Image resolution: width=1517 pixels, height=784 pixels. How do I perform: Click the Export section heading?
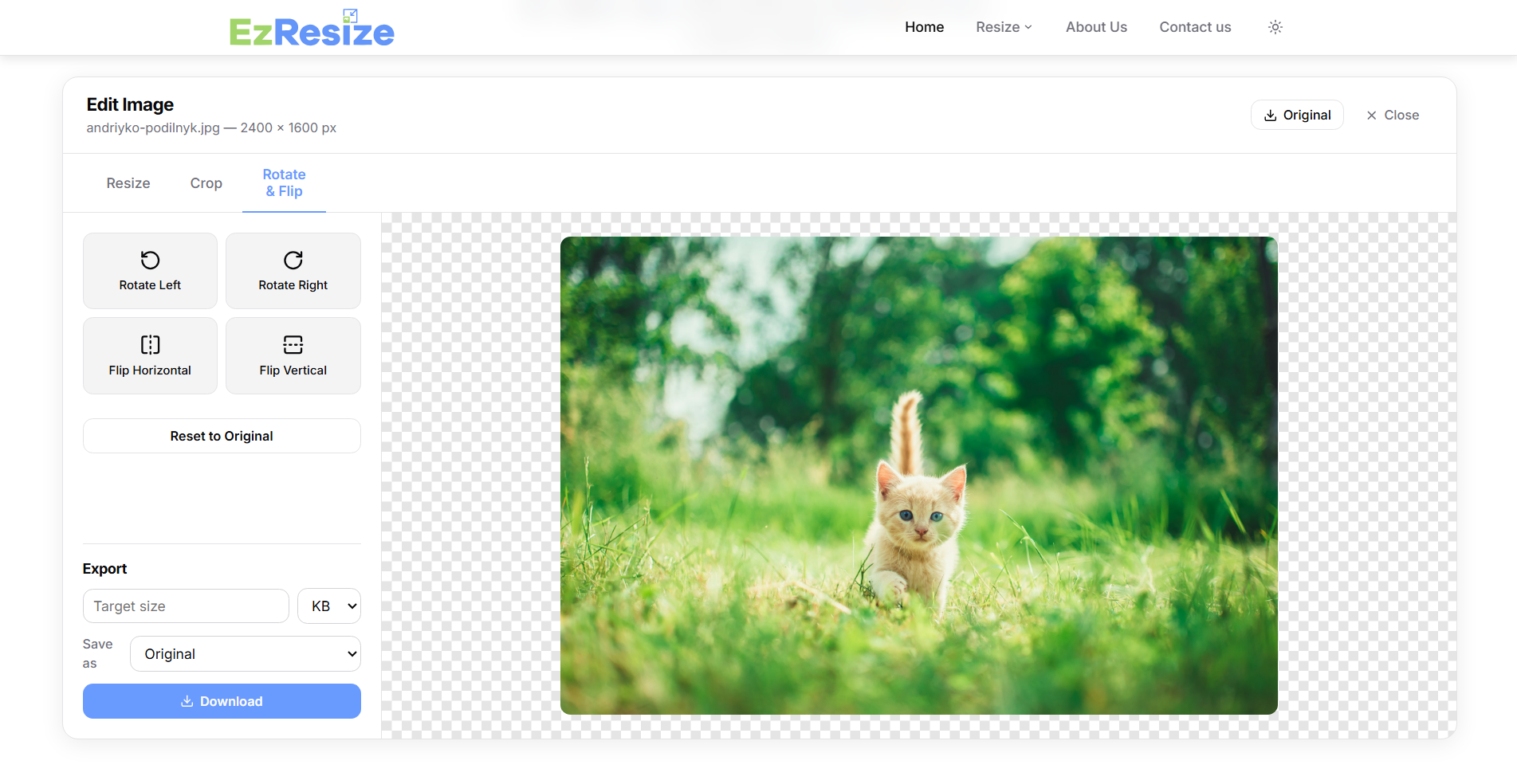(104, 569)
